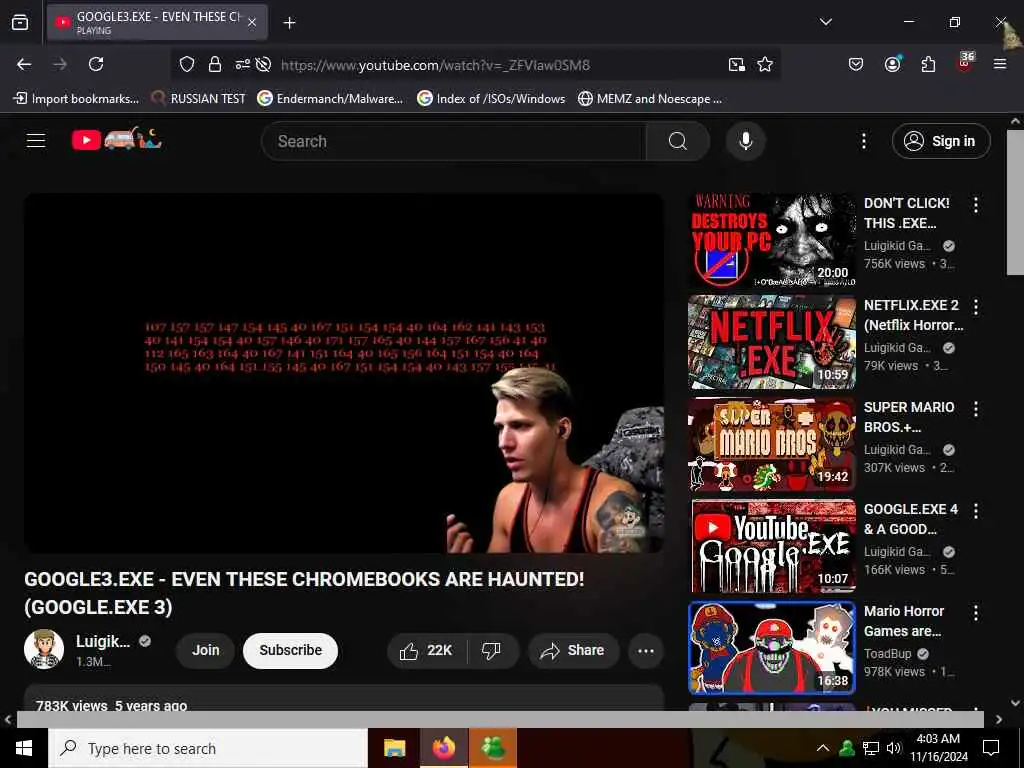The height and width of the screenshot is (768, 1024).
Task: Open volume speaker tray icon
Action: coord(894,748)
